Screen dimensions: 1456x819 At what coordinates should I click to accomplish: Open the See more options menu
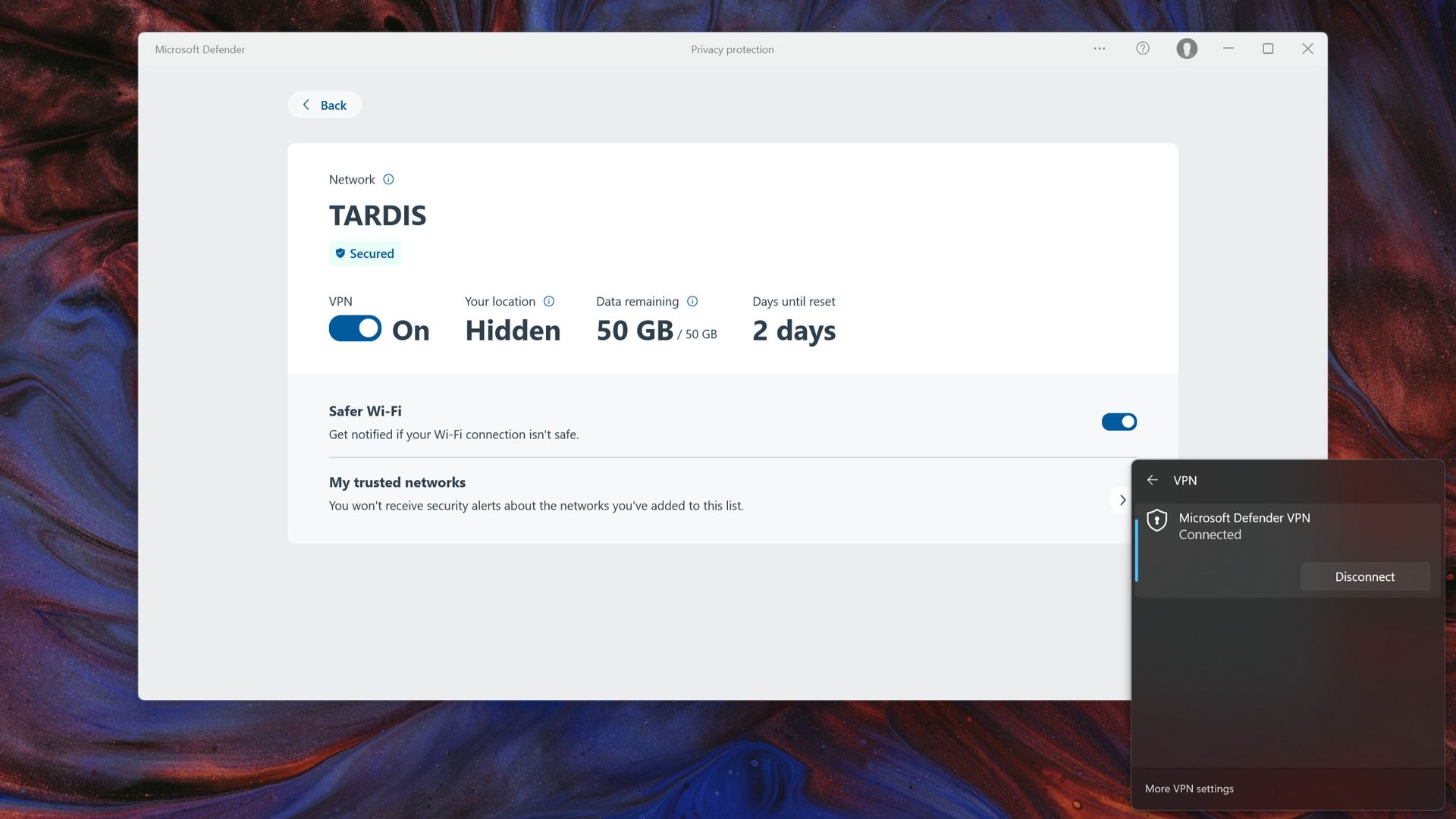(x=1099, y=48)
